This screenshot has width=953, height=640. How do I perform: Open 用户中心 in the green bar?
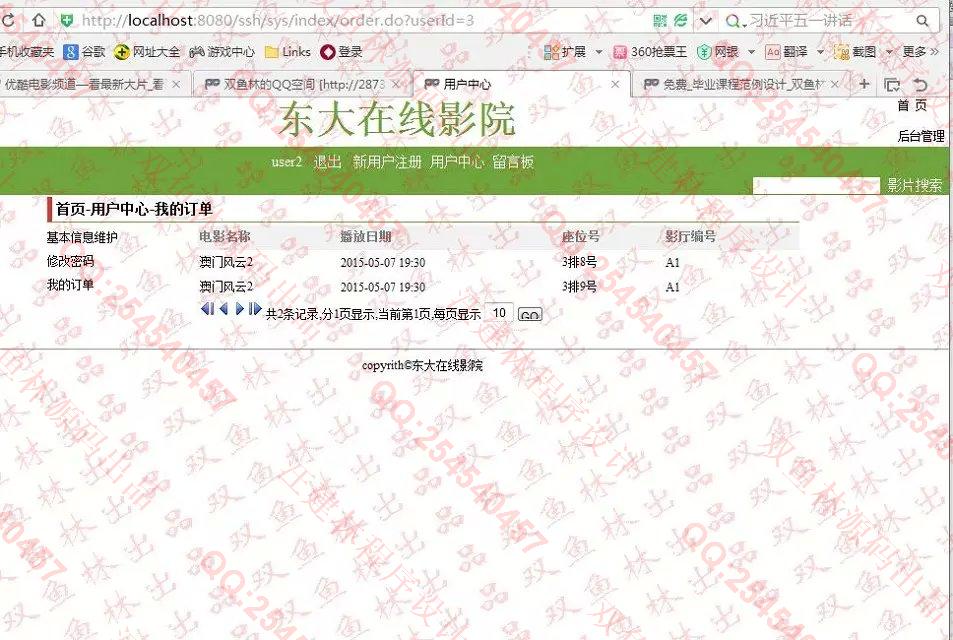pyautogui.click(x=457, y=162)
